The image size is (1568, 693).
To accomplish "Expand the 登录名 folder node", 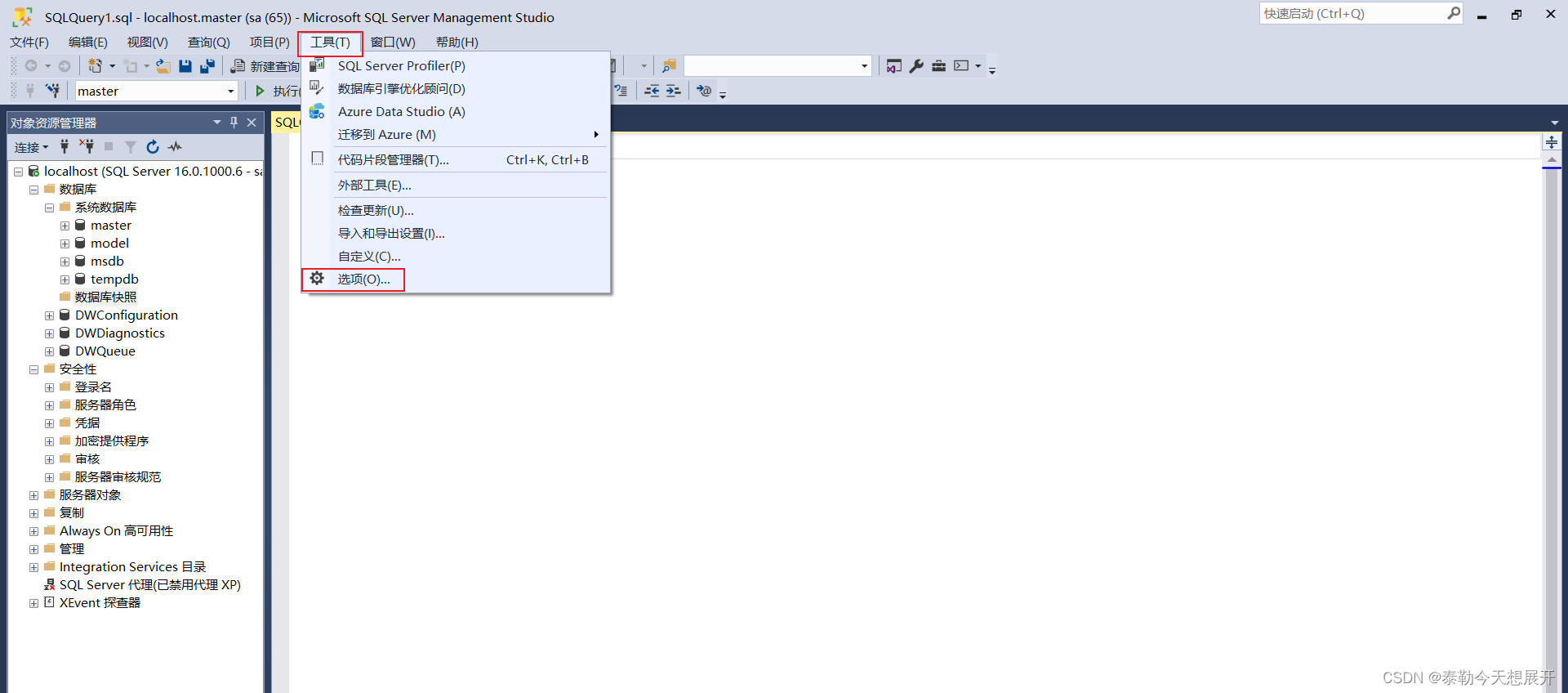I will (49, 387).
